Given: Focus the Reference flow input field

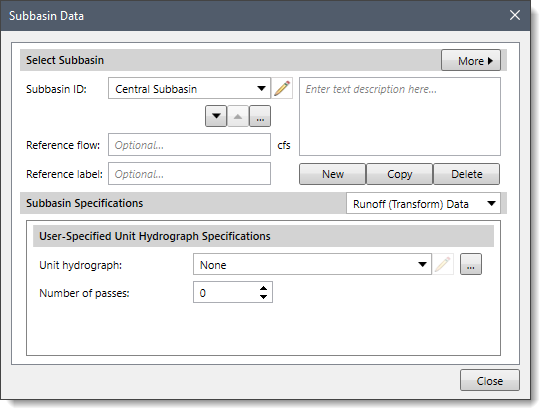Looking at the screenshot, I should 189,145.
